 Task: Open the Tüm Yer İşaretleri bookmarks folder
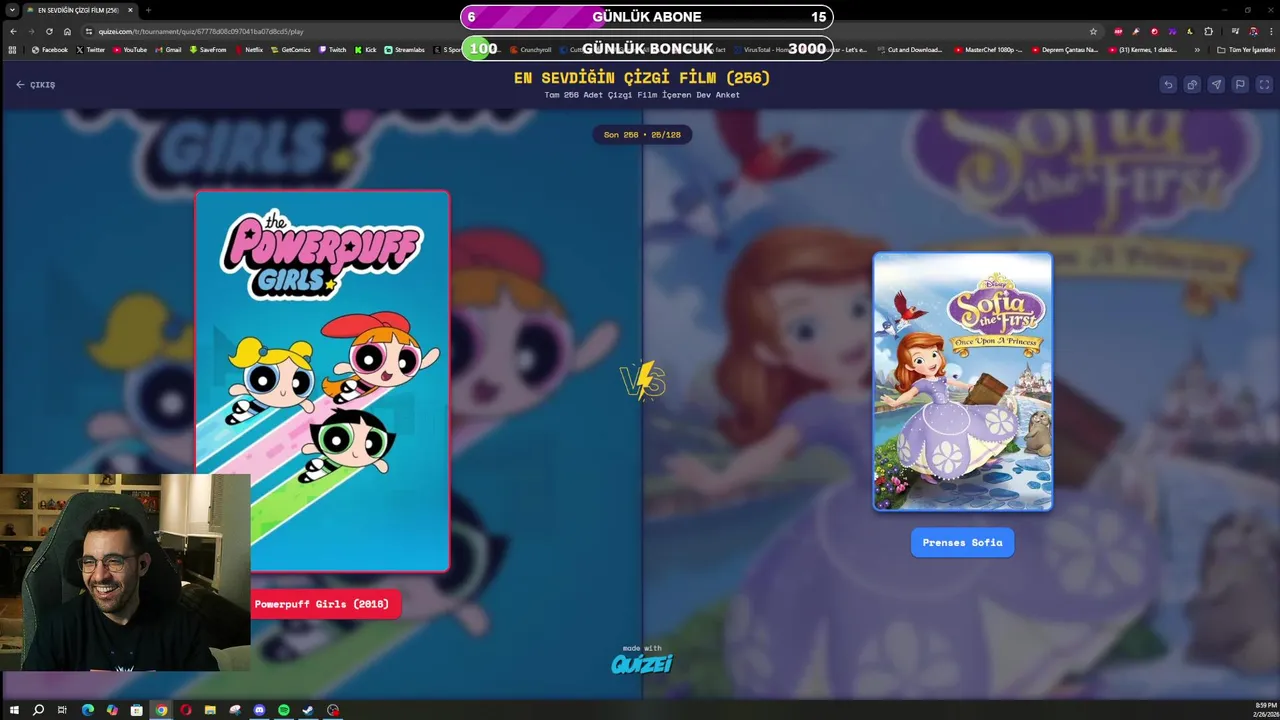pos(1246,49)
